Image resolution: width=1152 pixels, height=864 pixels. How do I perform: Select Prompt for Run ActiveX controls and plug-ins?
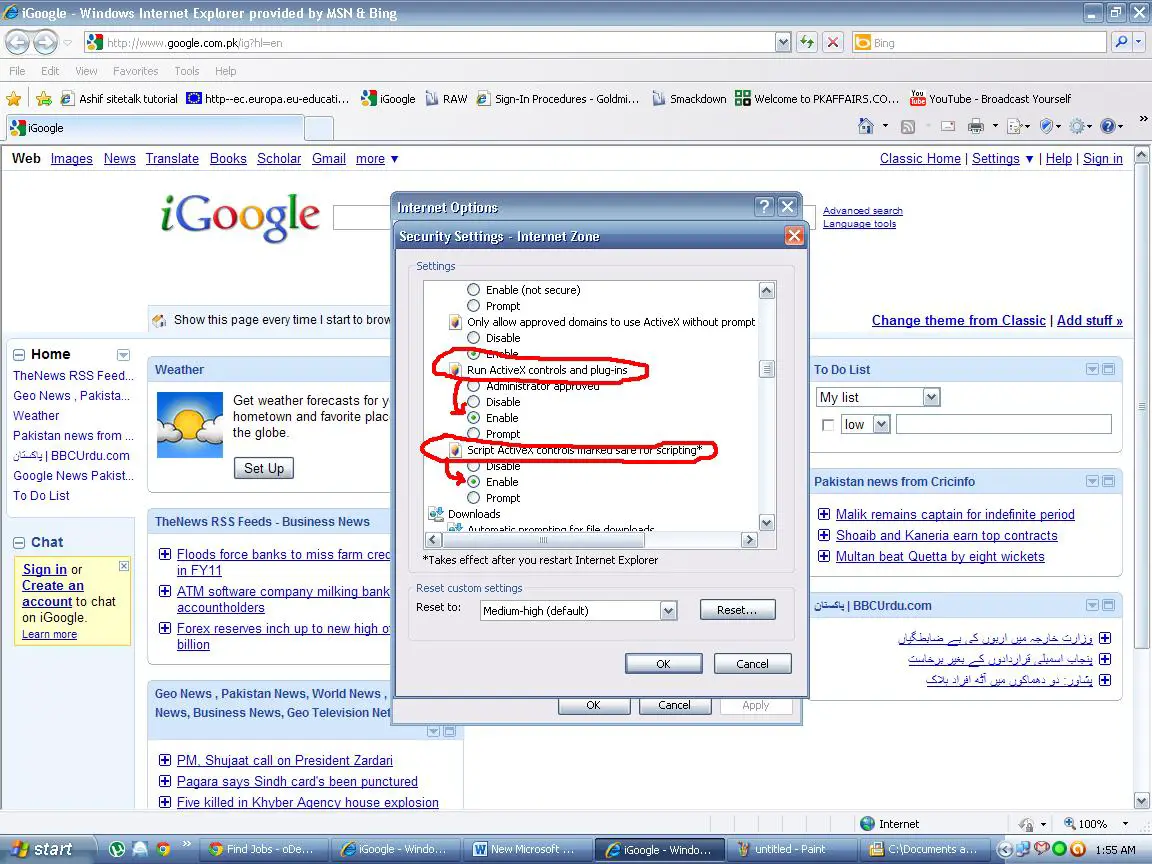tap(473, 433)
